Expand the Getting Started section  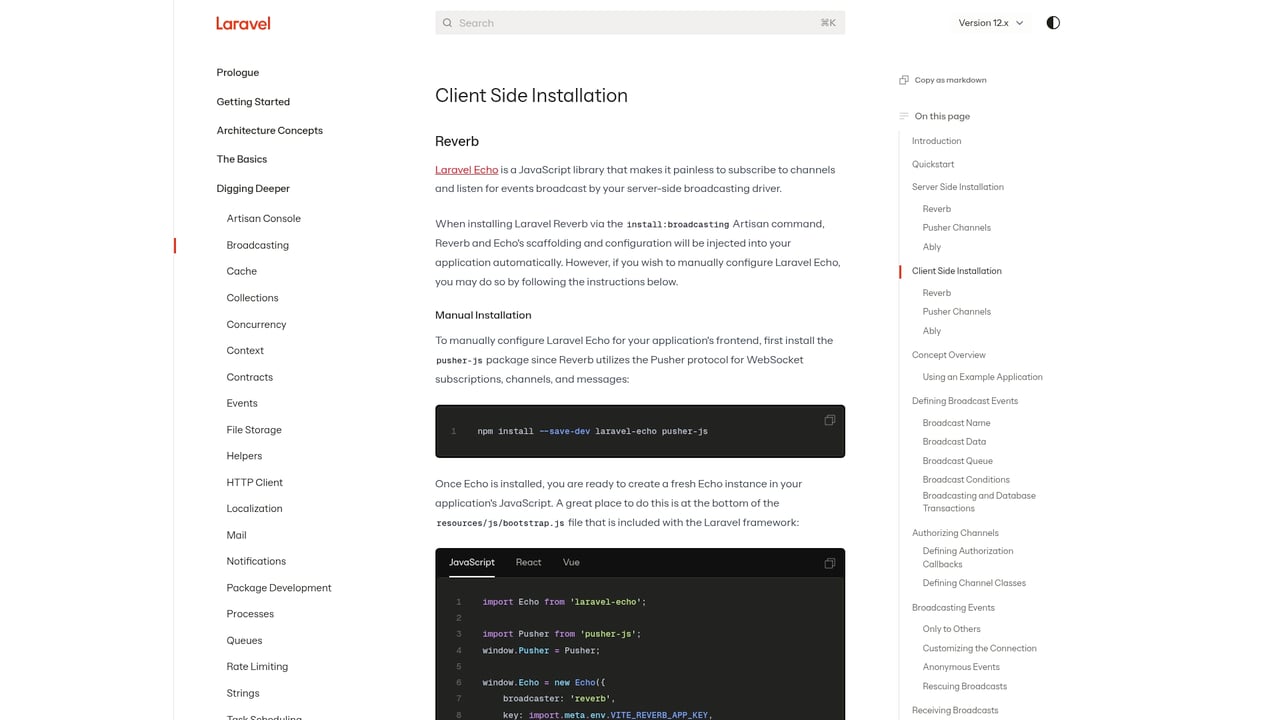point(253,101)
